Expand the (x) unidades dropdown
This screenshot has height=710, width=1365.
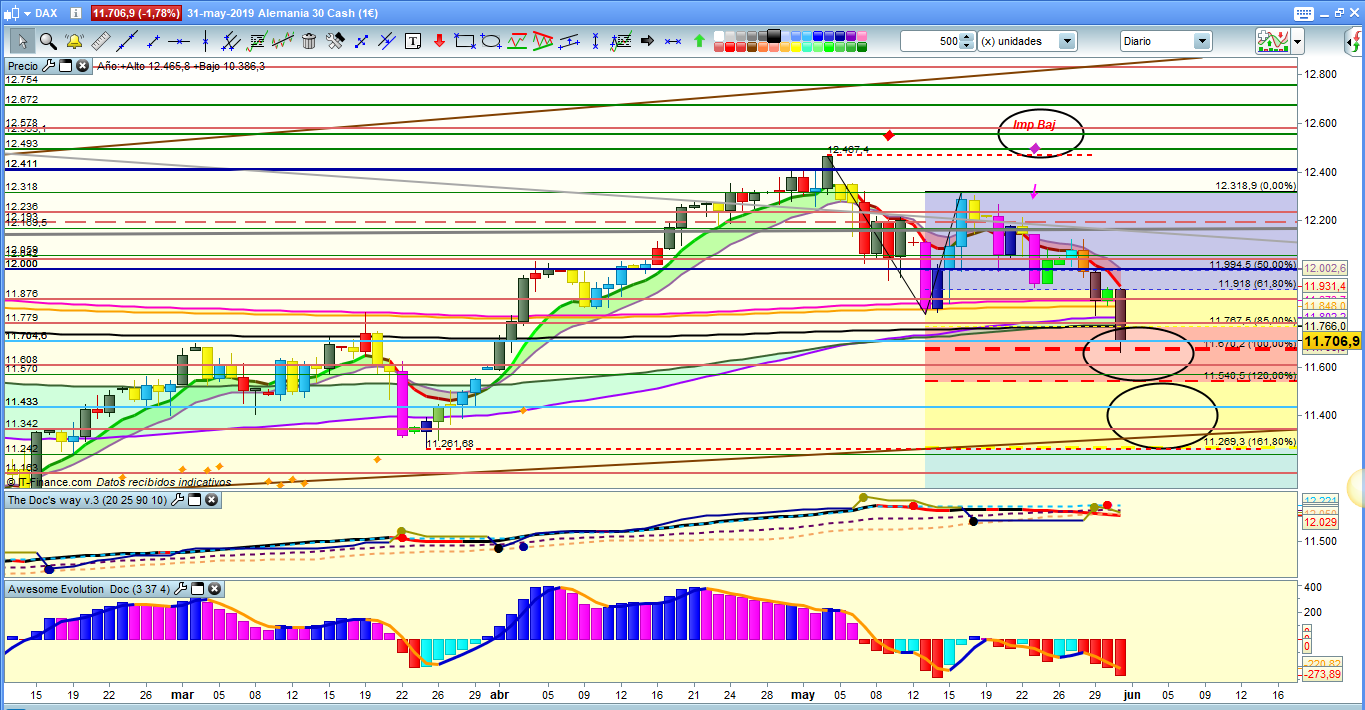(1067, 41)
